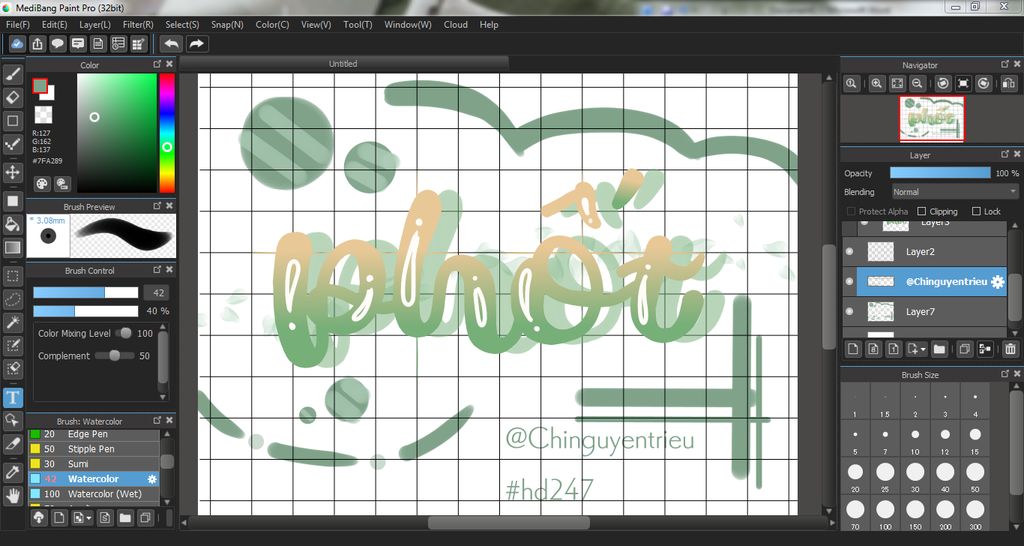The height and width of the screenshot is (546, 1024).
Task: Select the Text tool
Action: tap(12, 396)
